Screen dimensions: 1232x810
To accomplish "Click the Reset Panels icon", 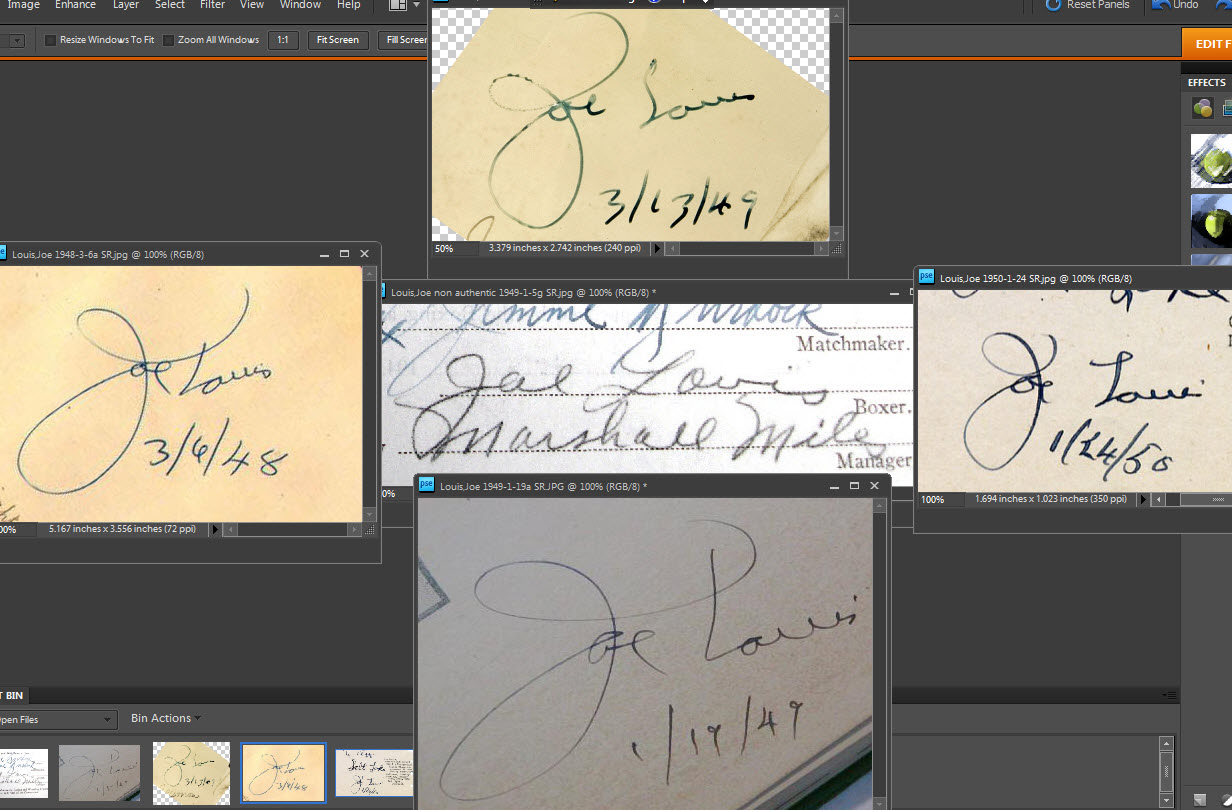I will pos(1053,5).
